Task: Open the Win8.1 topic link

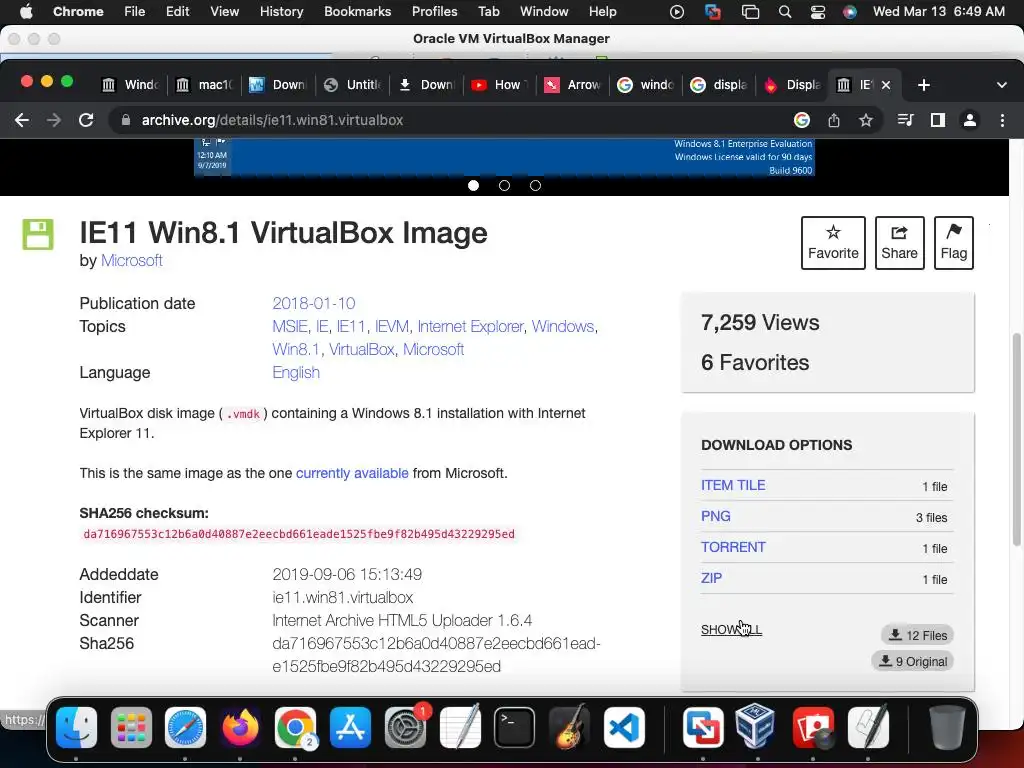Action: coord(296,349)
